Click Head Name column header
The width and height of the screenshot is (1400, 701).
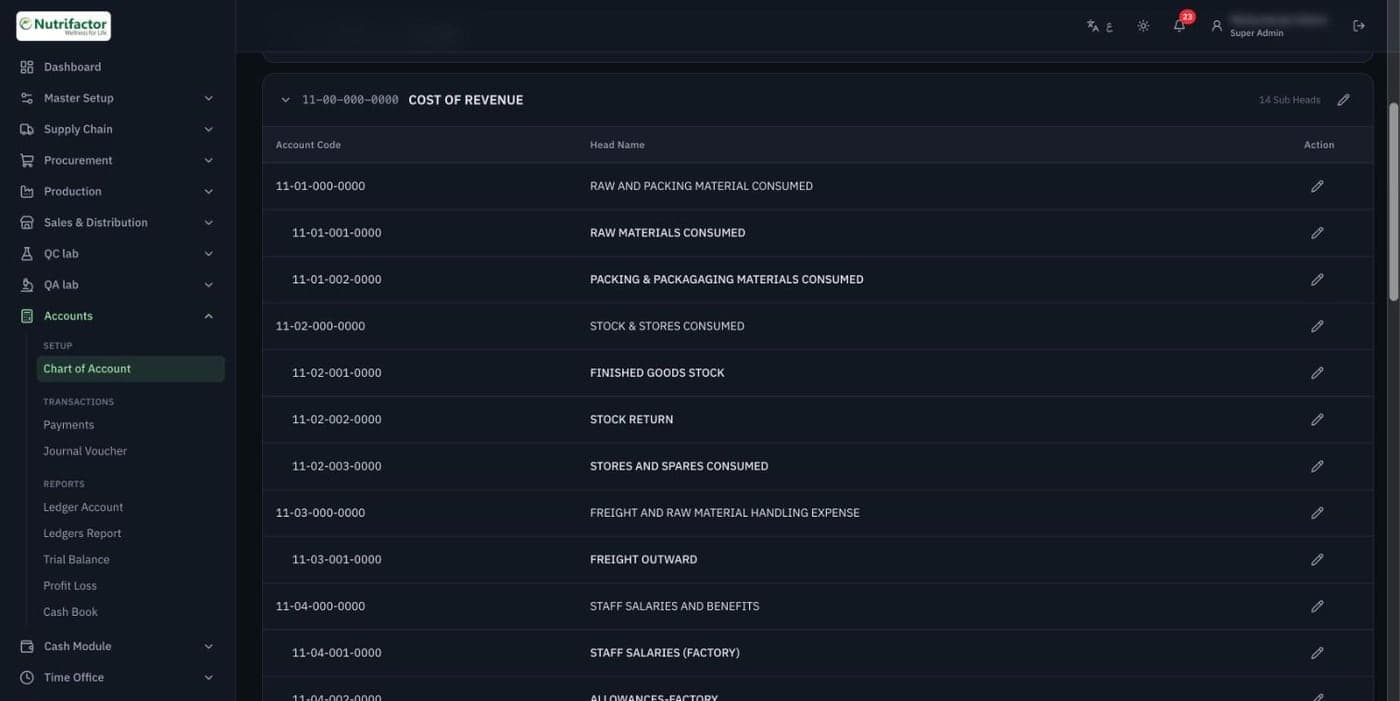[617, 145]
